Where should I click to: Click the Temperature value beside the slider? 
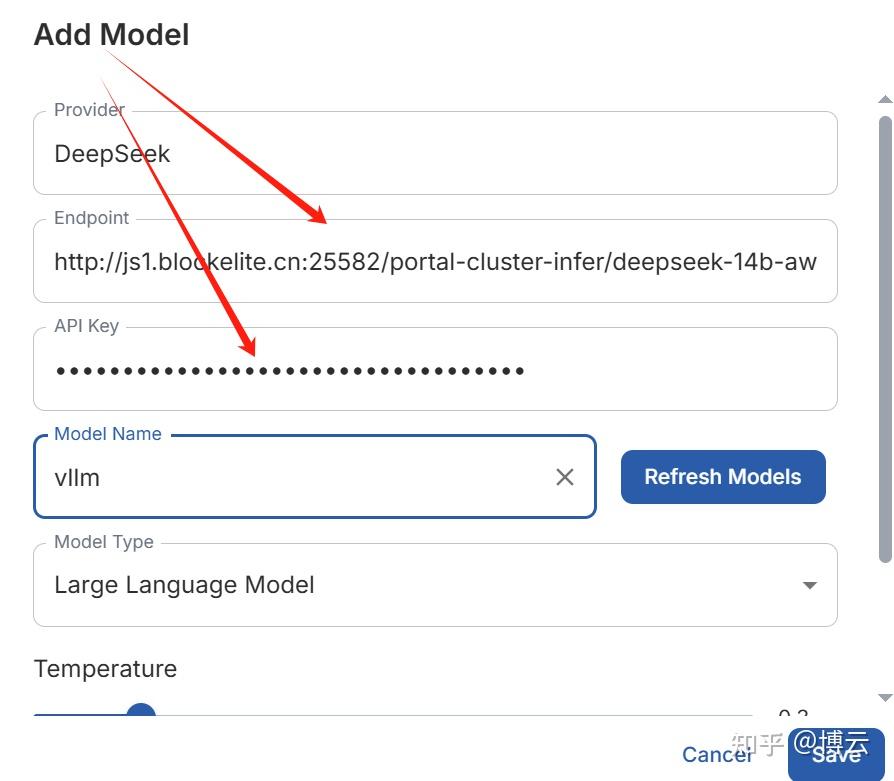(793, 714)
